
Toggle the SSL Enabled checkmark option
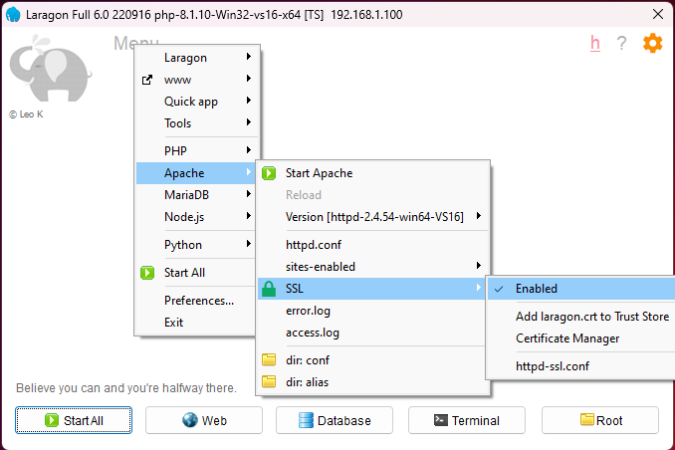[x=581, y=289]
